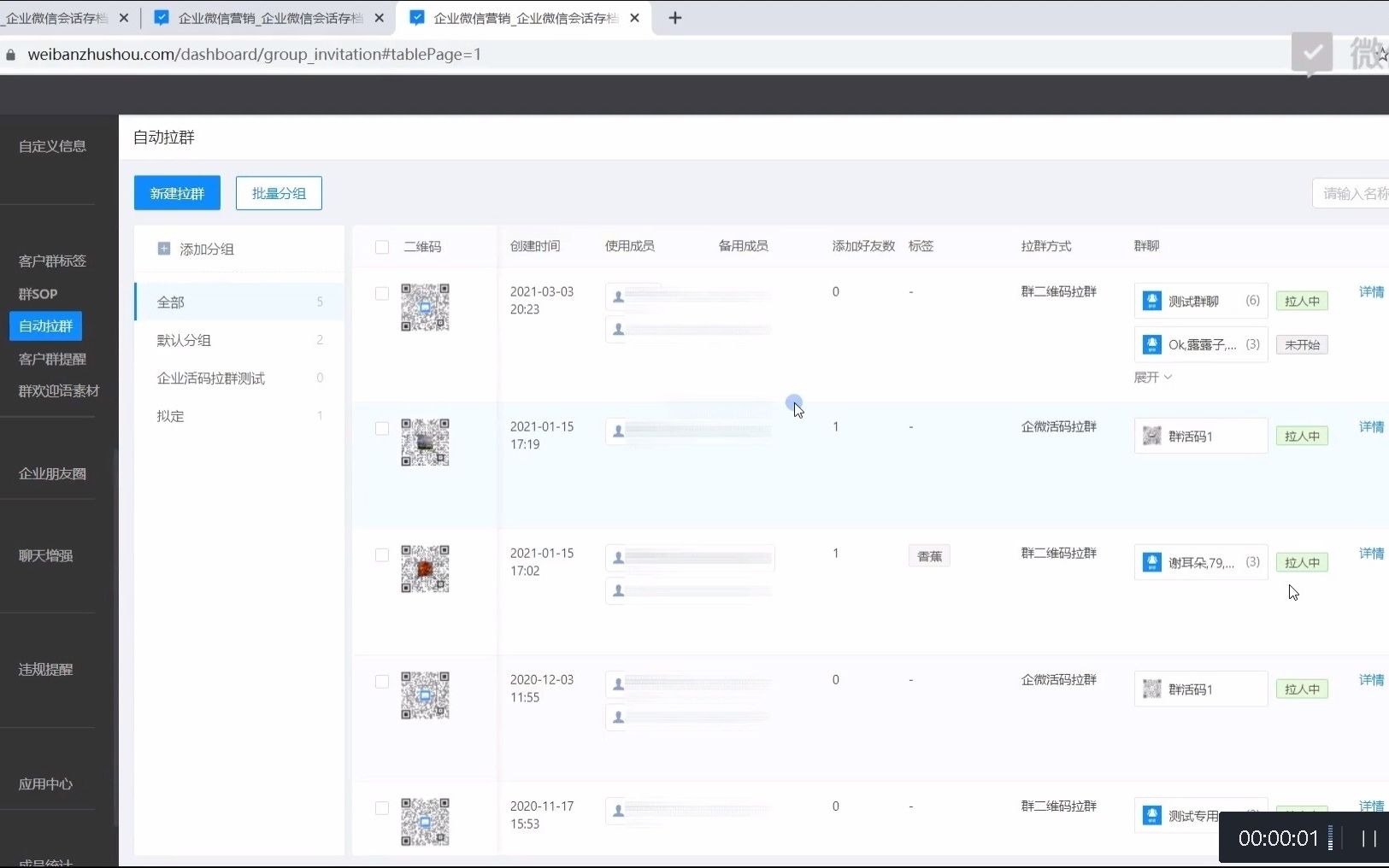Open QR code of 2020-11-17 row
Image resolution: width=1389 pixels, height=868 pixels.
[425, 822]
